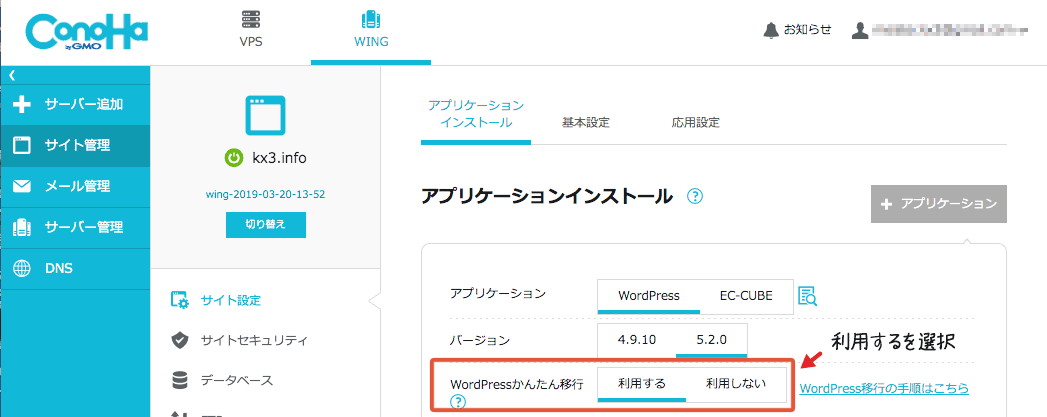Select サイト設定 in the submenu
Viewport: 1047px width, 417px height.
point(230,300)
